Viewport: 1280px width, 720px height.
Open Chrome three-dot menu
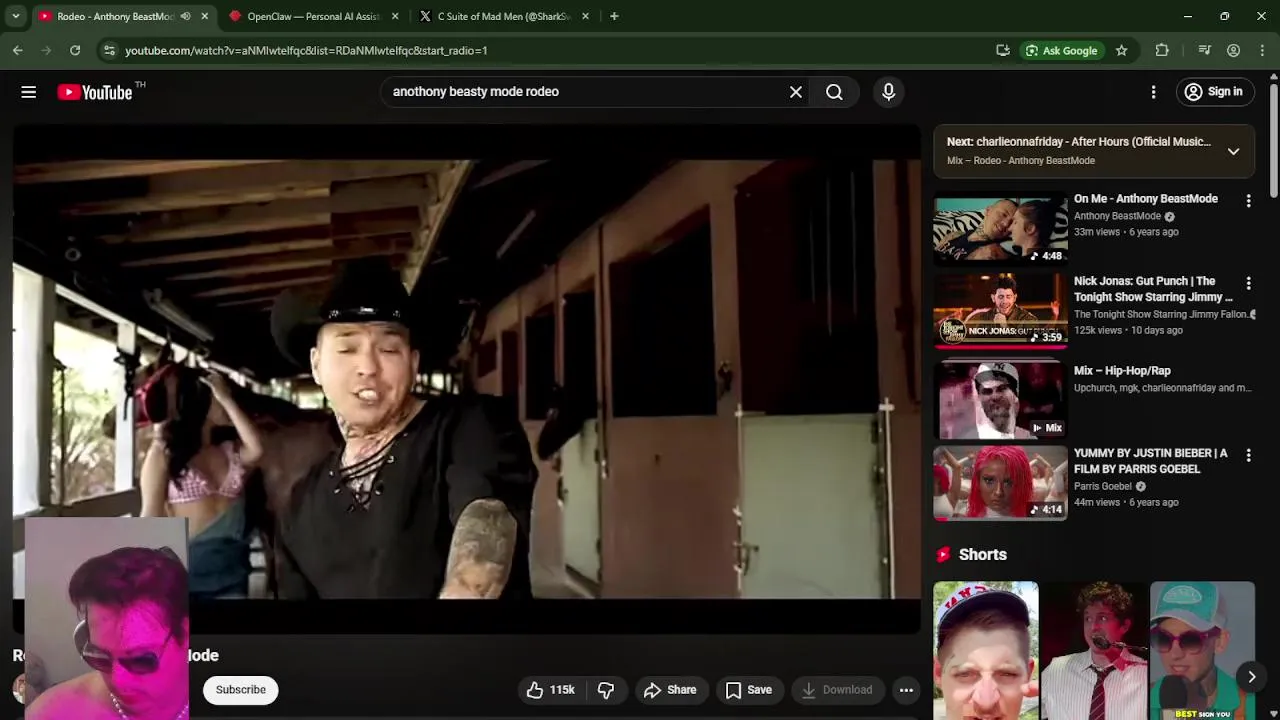coord(1263,50)
